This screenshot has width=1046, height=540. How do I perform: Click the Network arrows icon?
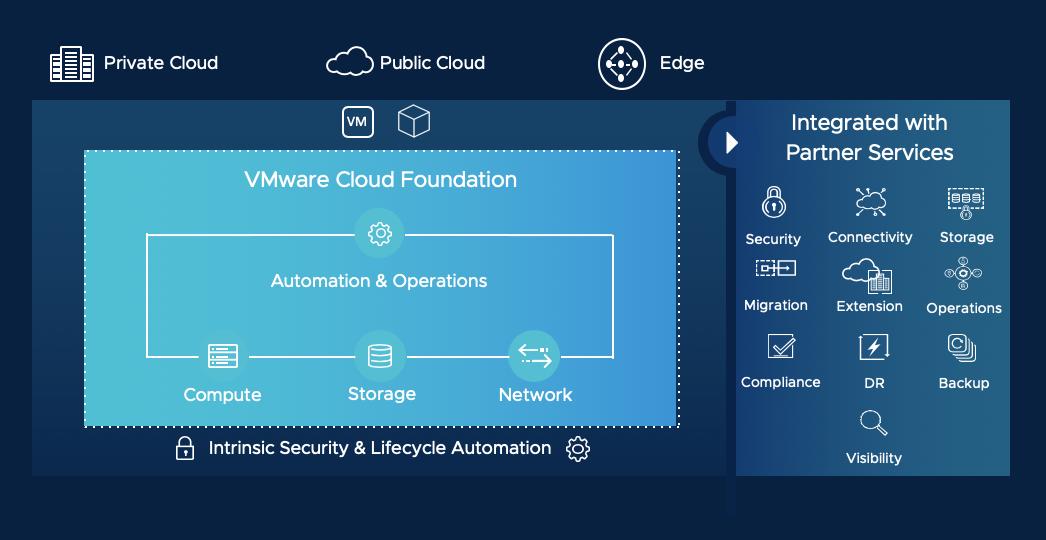[534, 356]
